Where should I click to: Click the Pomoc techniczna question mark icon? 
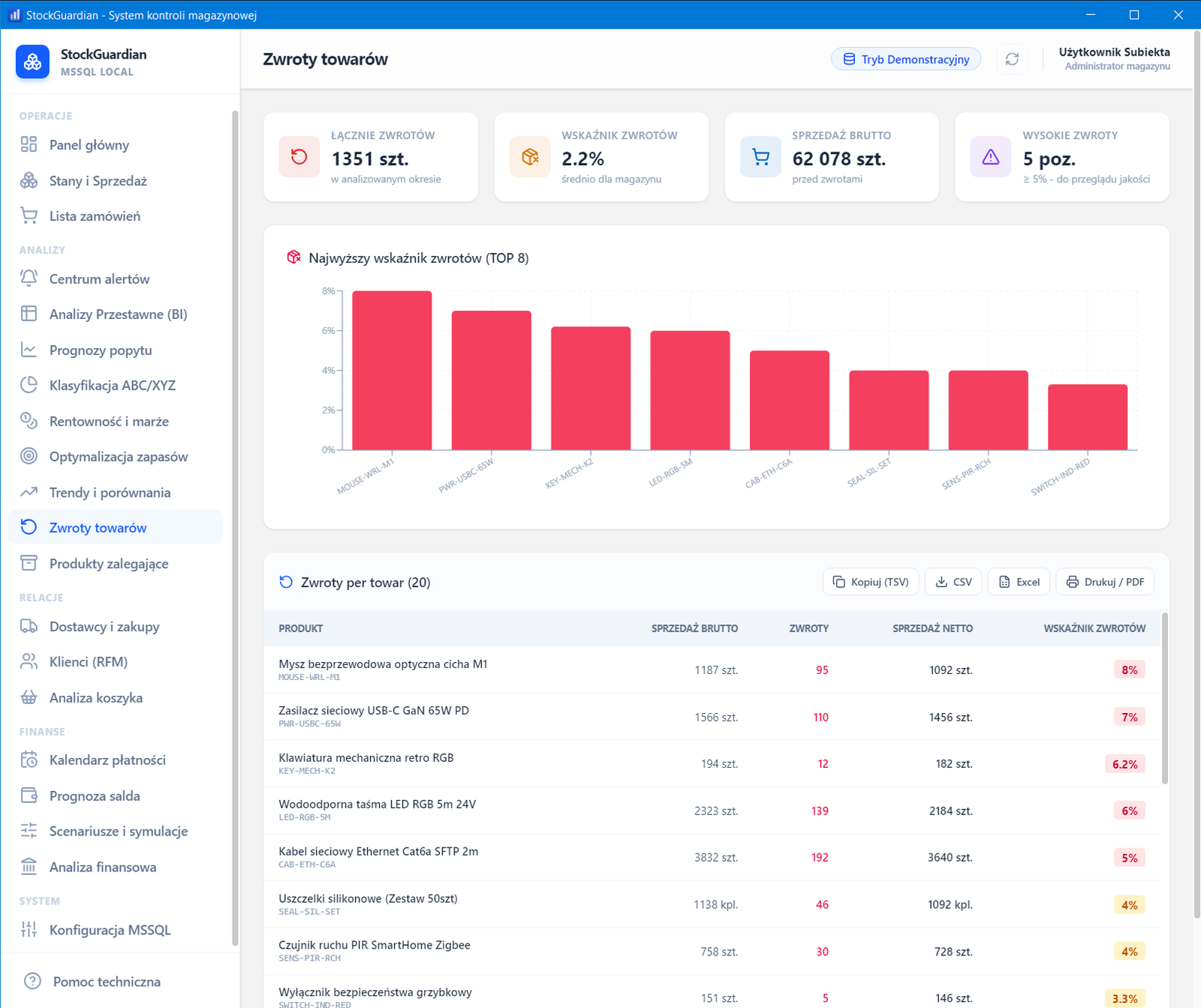coord(32,982)
